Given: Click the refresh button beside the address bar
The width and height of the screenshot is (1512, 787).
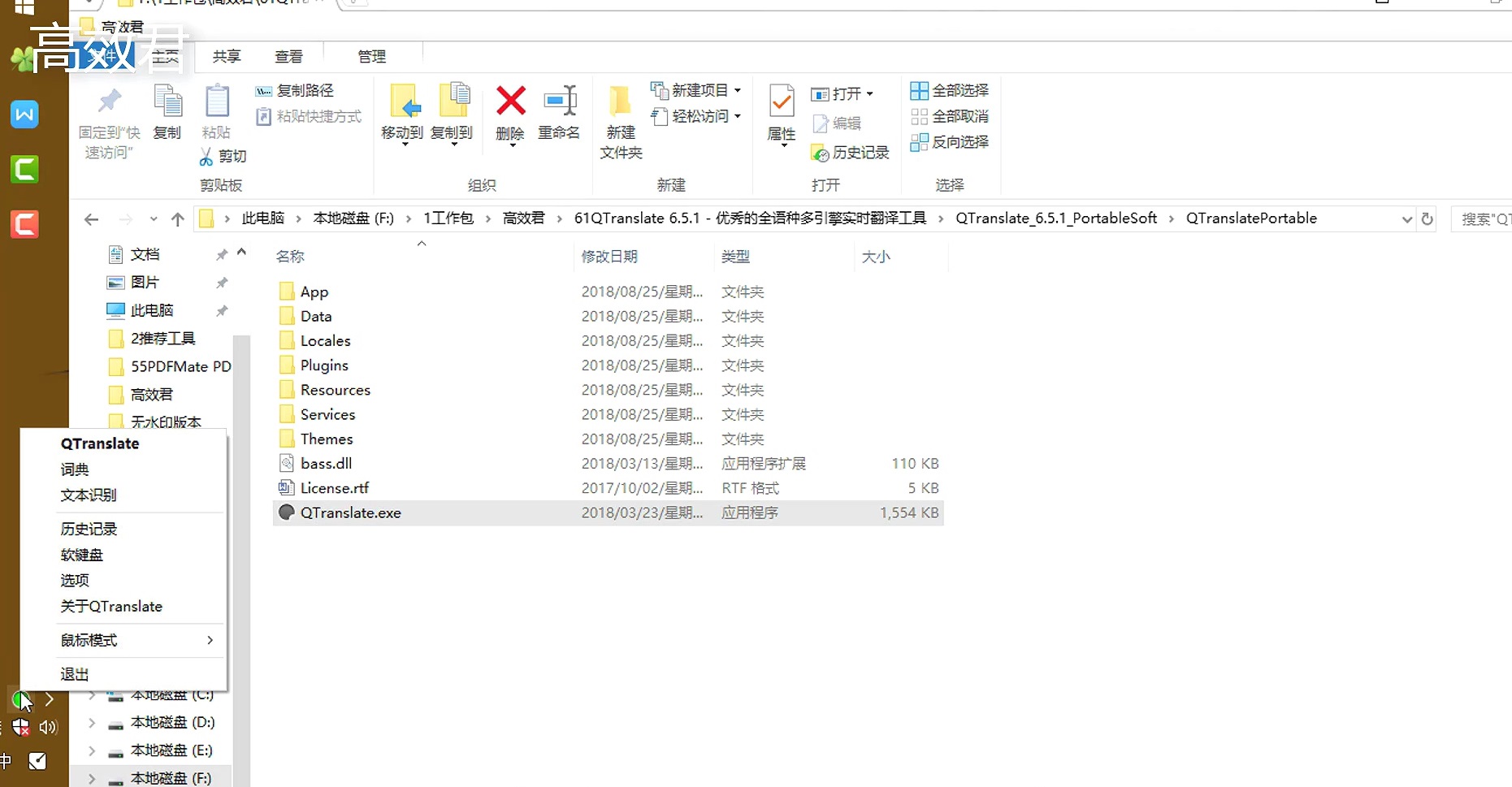Looking at the screenshot, I should pos(1428,218).
